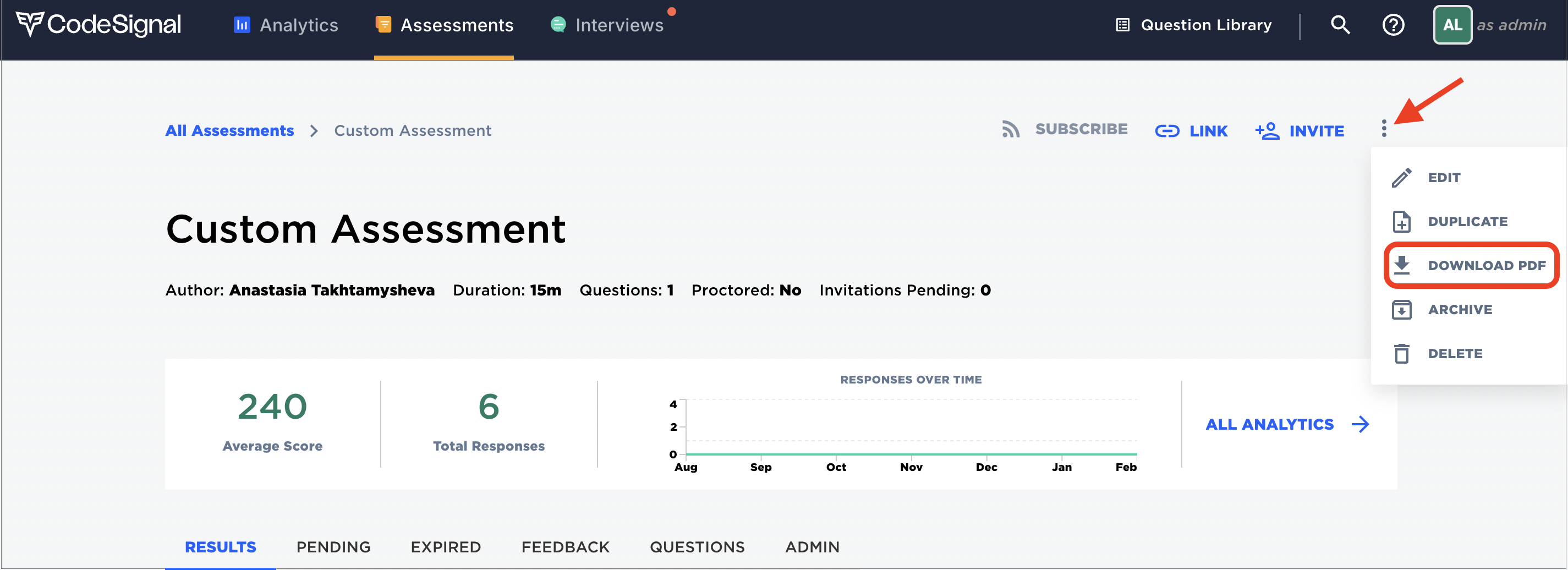Click the CodeSignal logo
This screenshot has width=1568, height=570.
pos(98,24)
